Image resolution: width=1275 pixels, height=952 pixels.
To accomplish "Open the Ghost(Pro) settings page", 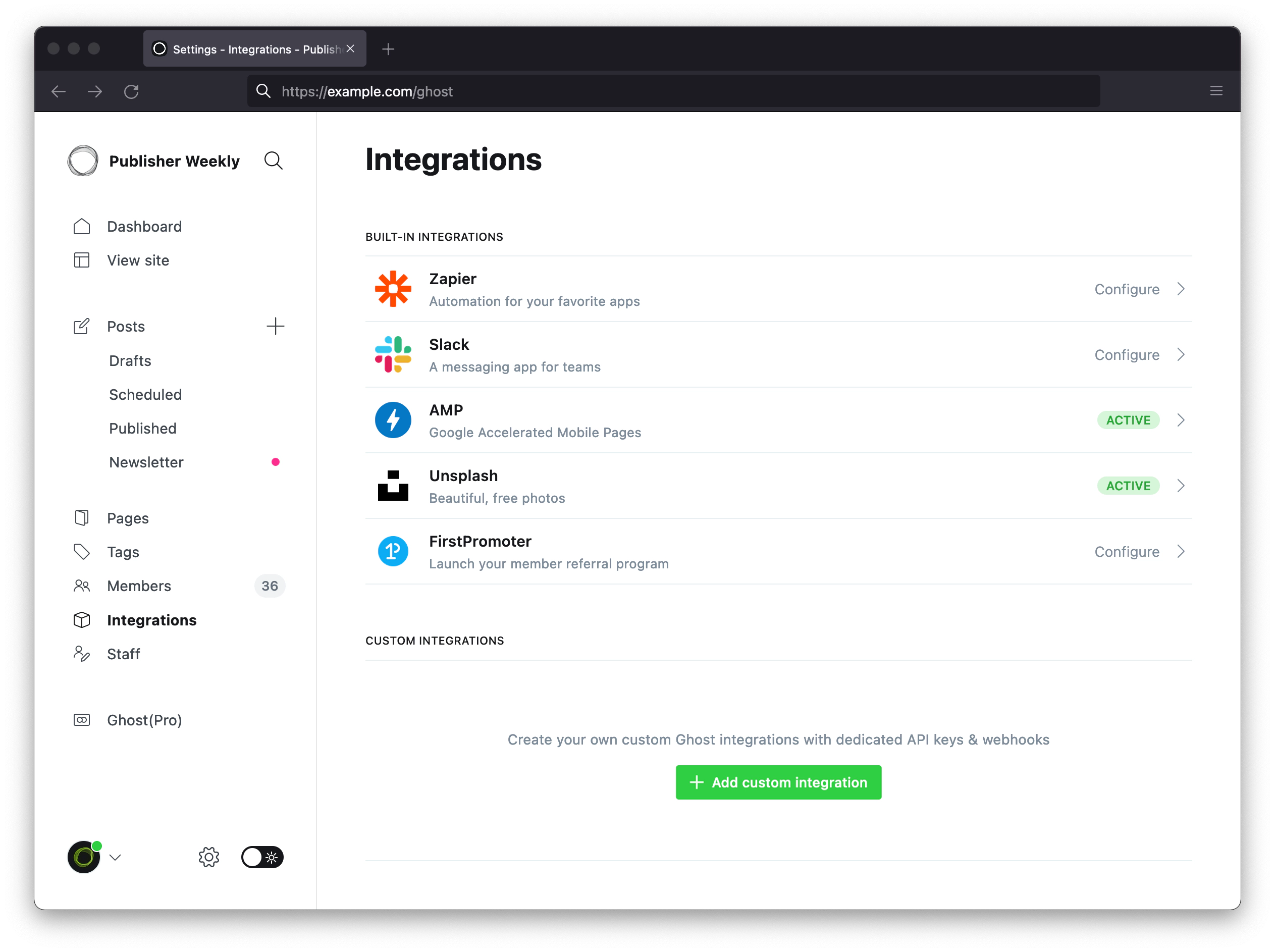I will [x=144, y=720].
